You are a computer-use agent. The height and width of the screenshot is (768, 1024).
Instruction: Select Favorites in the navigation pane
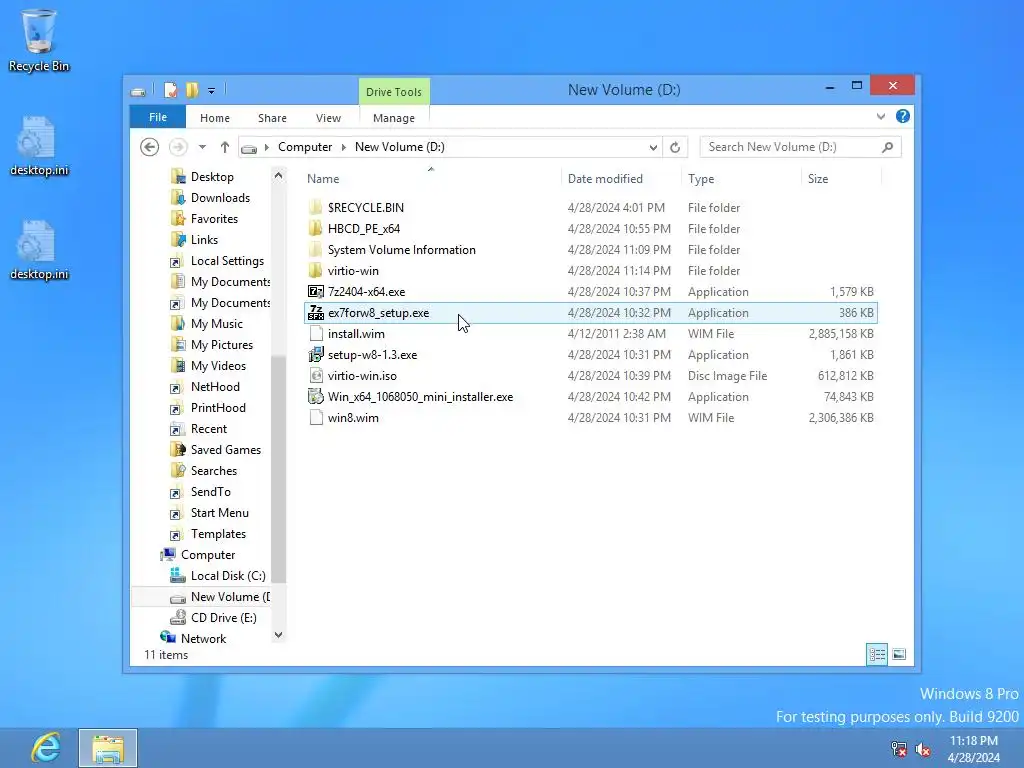click(214, 219)
